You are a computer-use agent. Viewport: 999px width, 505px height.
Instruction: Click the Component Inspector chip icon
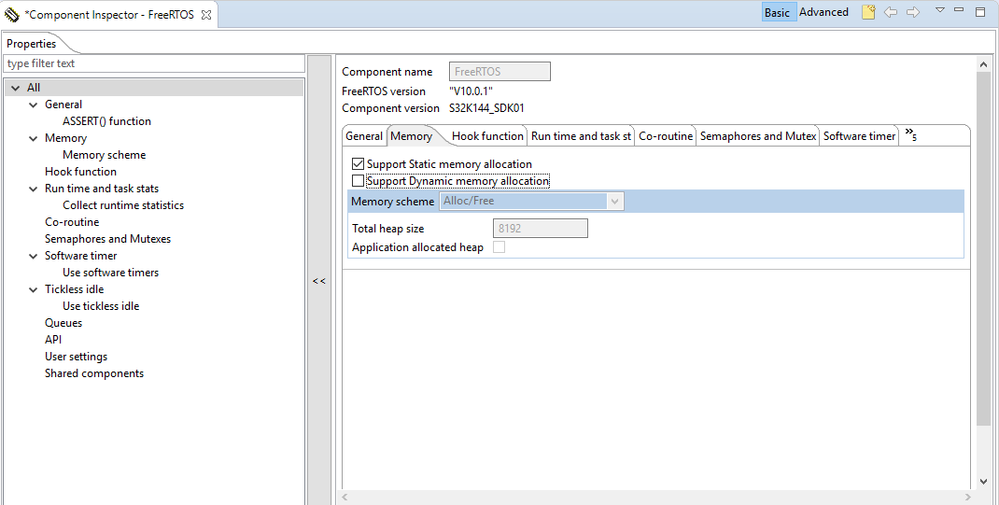click(x=12, y=14)
